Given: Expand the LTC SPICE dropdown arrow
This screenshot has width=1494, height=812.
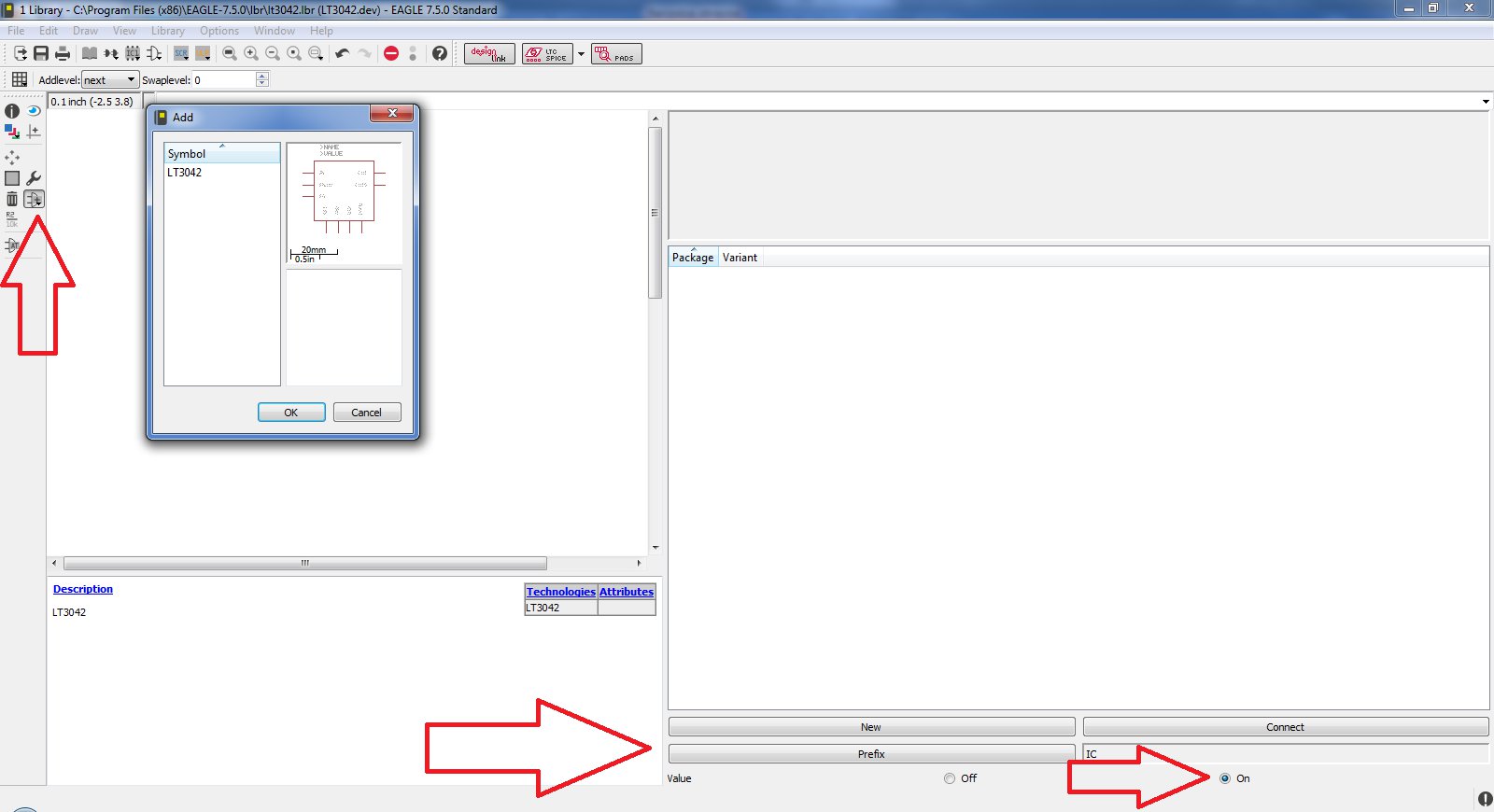Looking at the screenshot, I should tap(581, 54).
